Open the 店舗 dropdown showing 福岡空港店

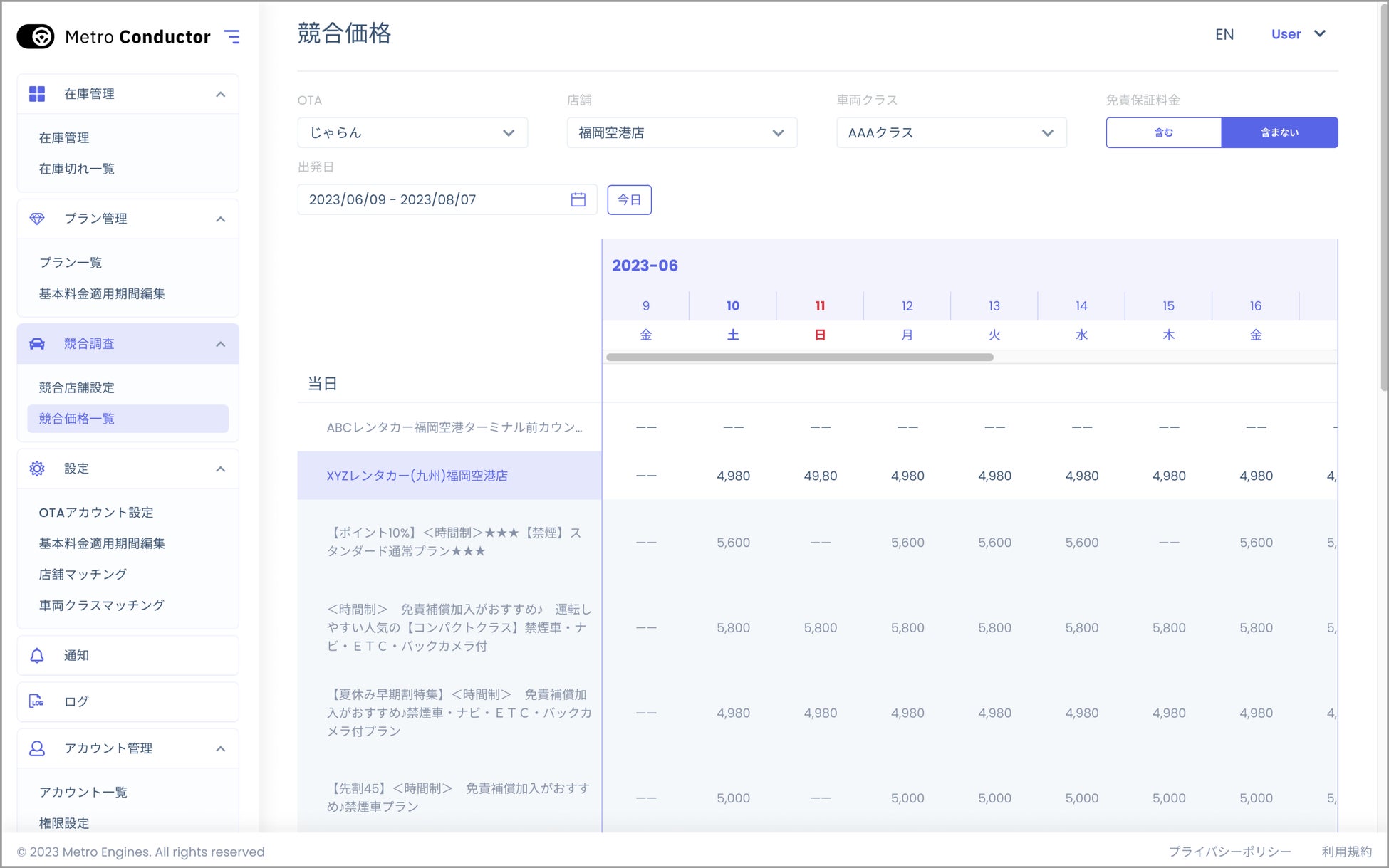pos(682,132)
